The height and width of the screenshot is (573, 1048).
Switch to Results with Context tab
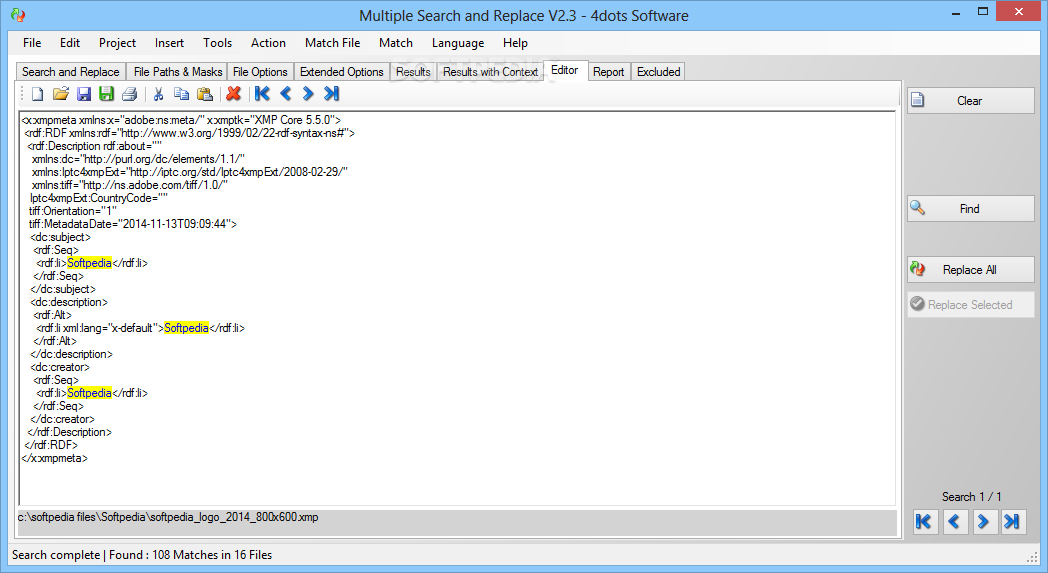click(491, 72)
